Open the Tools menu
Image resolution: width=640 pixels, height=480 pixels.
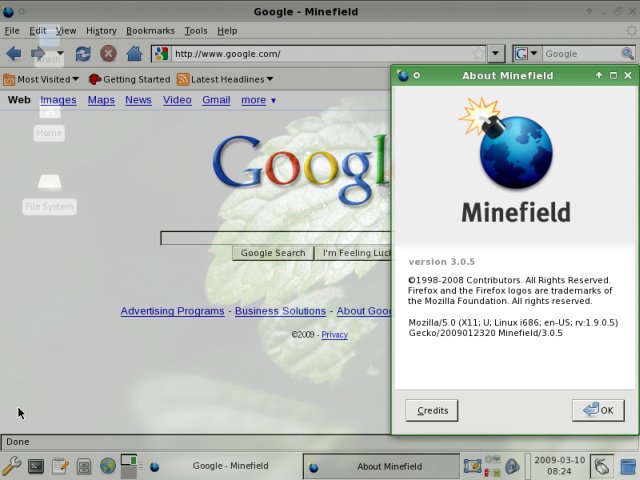coord(196,31)
